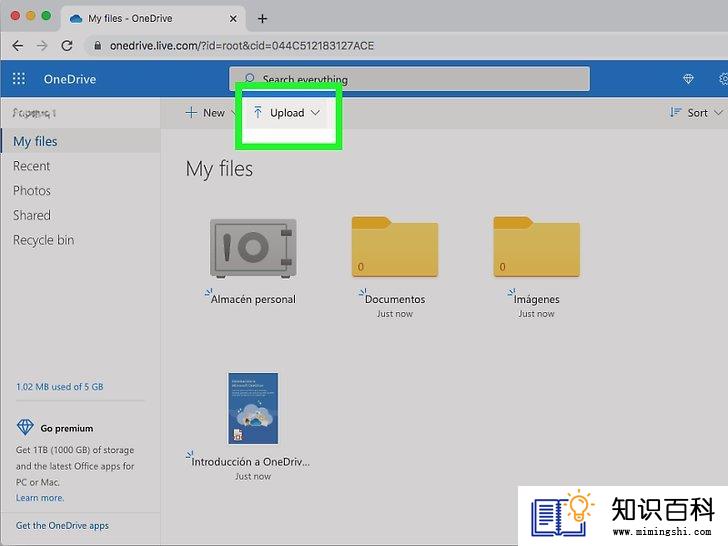This screenshot has width=728, height=546.
Task: Click the Imágenes folder name
Action: pyautogui.click(x=536, y=299)
